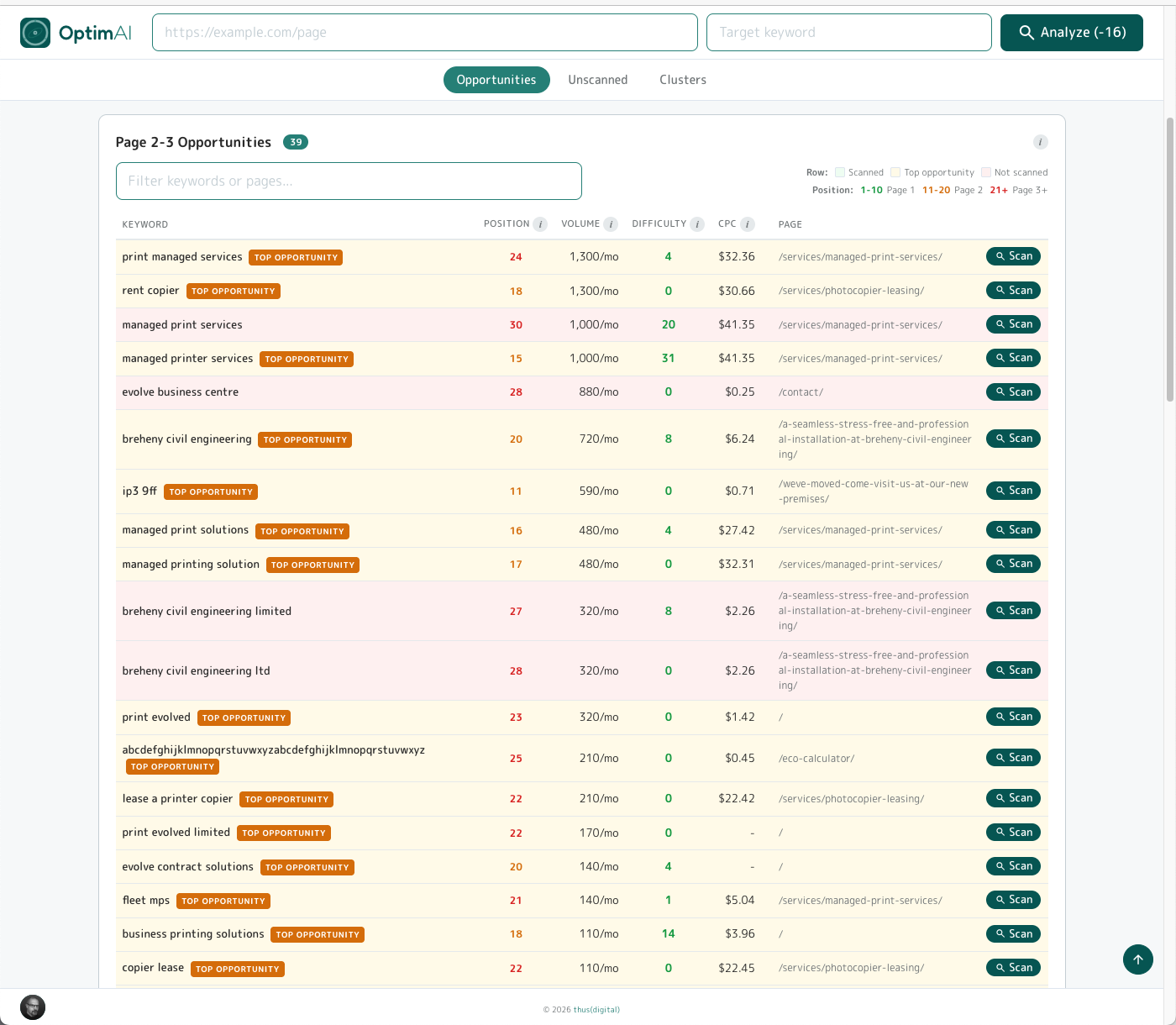Image resolution: width=1176 pixels, height=1025 pixels.
Task: Scan the print managed services row
Action: (x=1013, y=256)
